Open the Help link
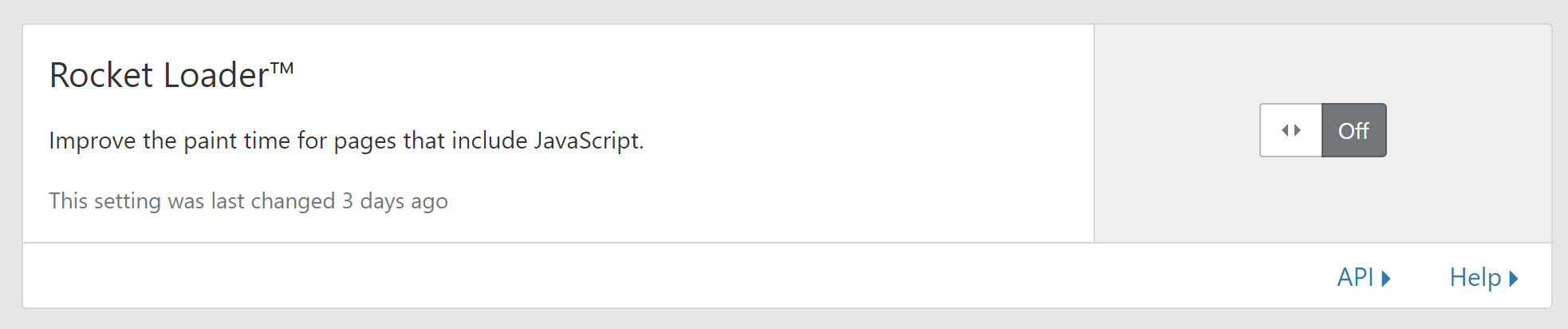This screenshot has width=1568, height=329. pos(1475,277)
